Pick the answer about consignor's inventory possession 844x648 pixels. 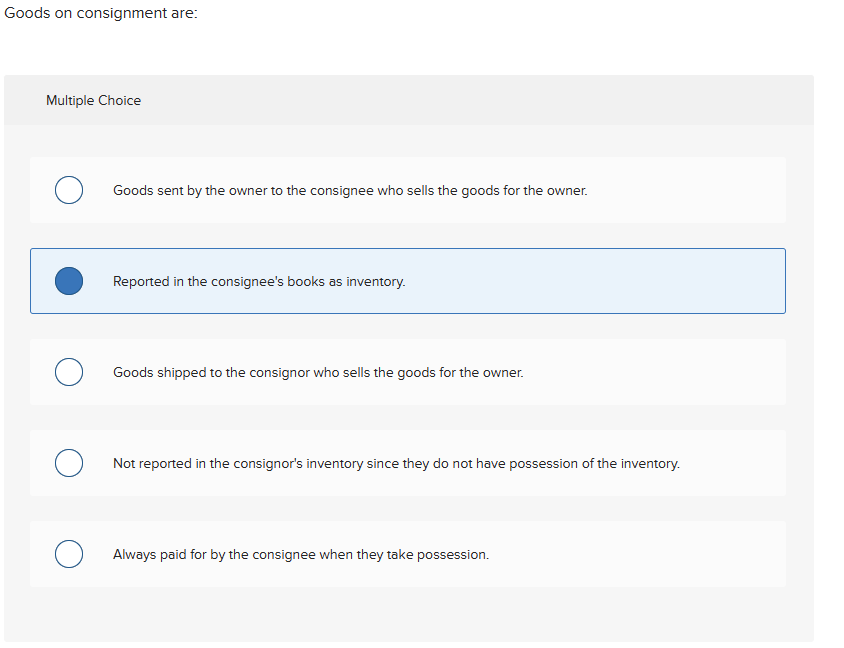397,463
